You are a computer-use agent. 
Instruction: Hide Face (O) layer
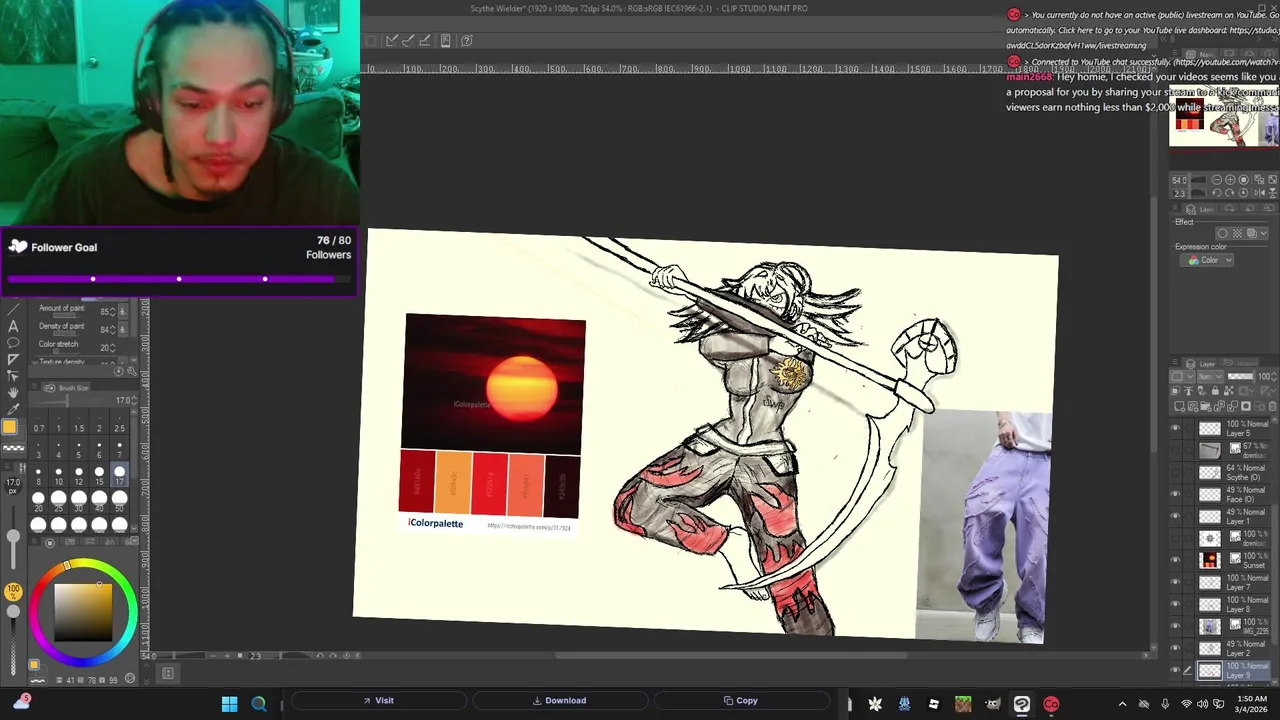(1175, 494)
